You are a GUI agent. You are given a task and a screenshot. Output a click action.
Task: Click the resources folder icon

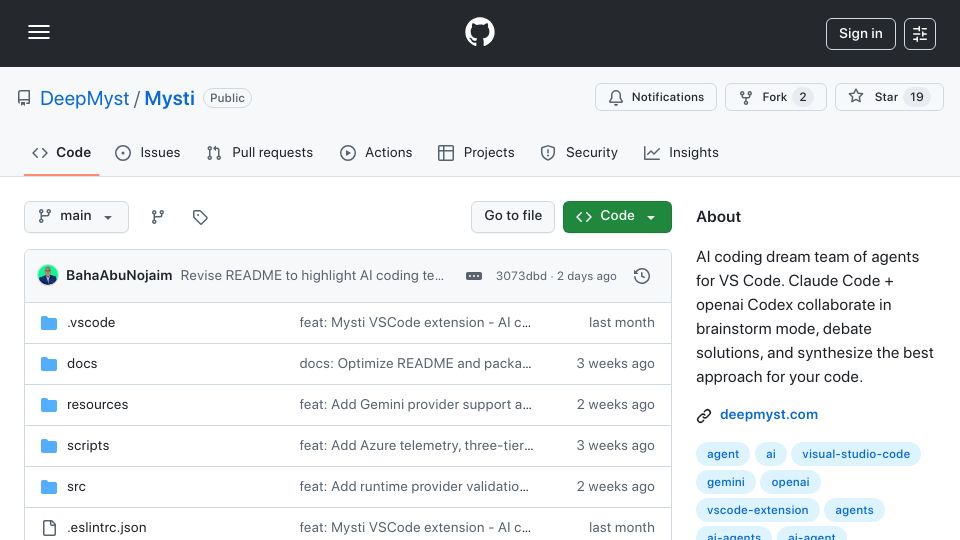[49, 405]
